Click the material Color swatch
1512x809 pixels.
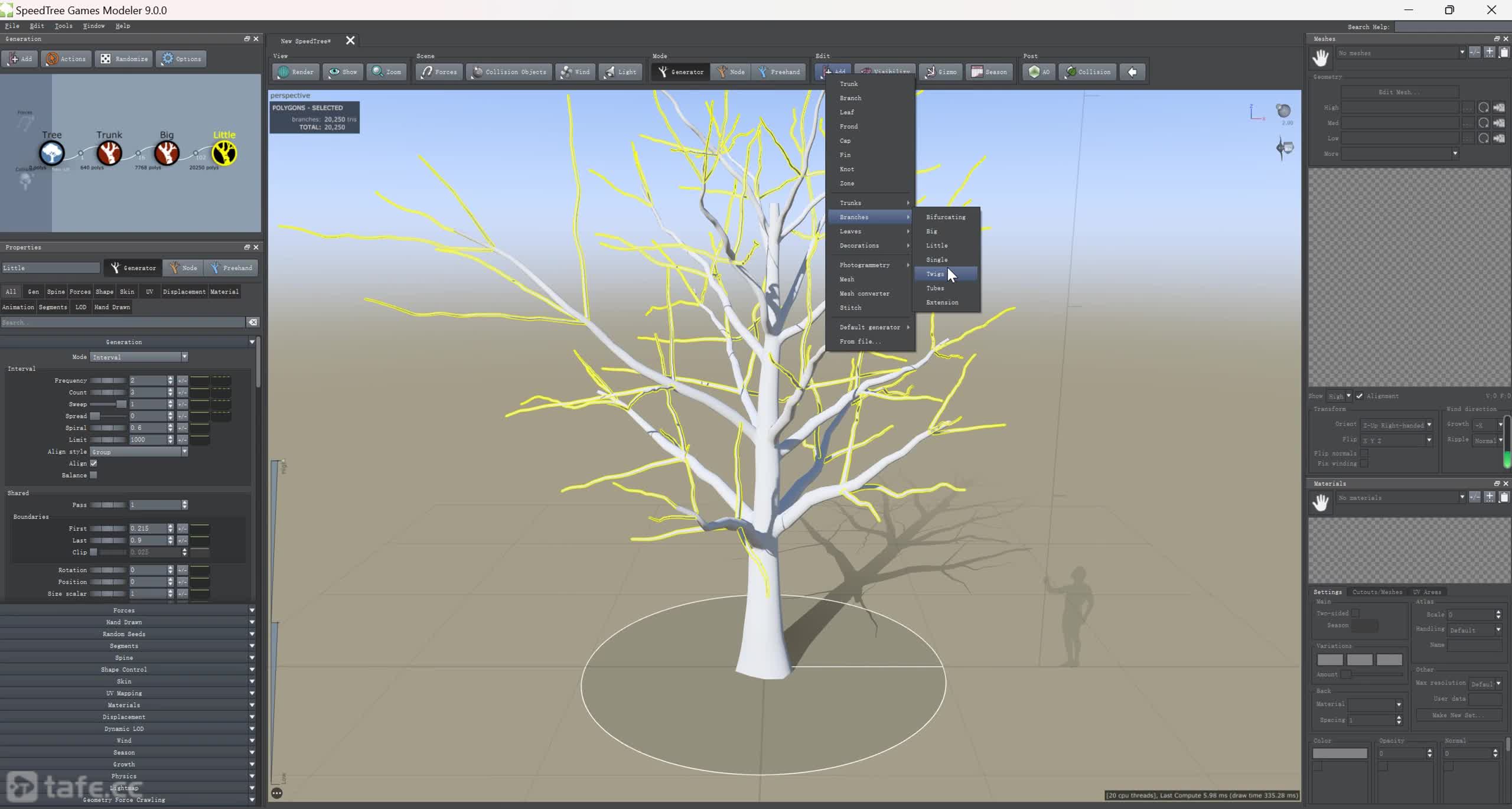(x=1340, y=753)
